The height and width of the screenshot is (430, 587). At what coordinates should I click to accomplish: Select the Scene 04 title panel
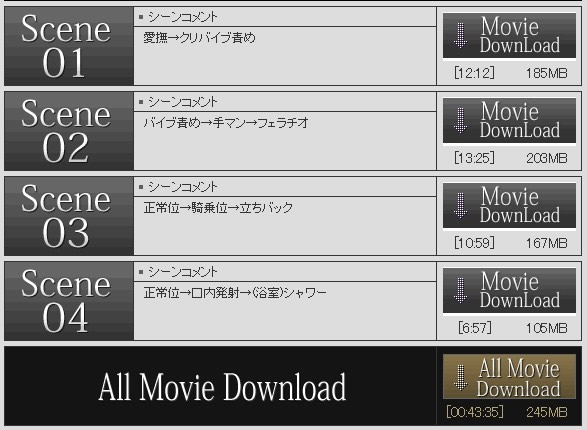(x=69, y=301)
